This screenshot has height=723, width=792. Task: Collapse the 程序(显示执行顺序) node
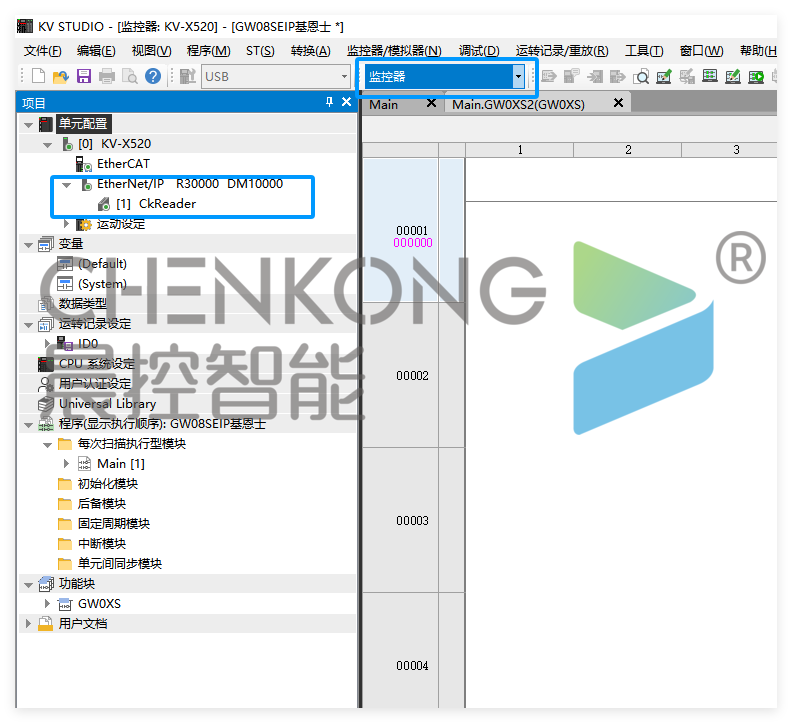pos(28,425)
